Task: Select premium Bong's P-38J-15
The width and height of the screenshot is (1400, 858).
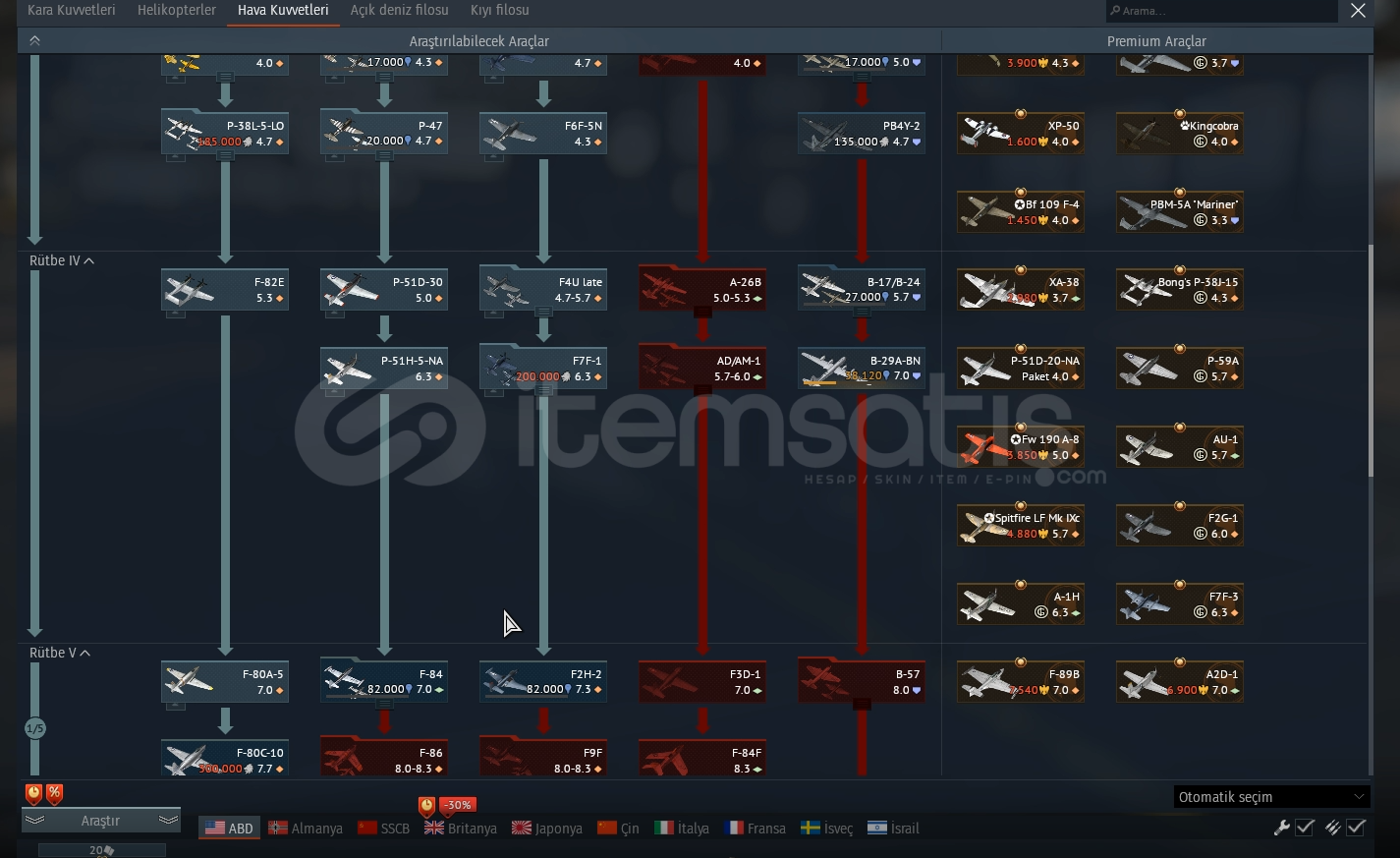Action: pyautogui.click(x=1180, y=290)
